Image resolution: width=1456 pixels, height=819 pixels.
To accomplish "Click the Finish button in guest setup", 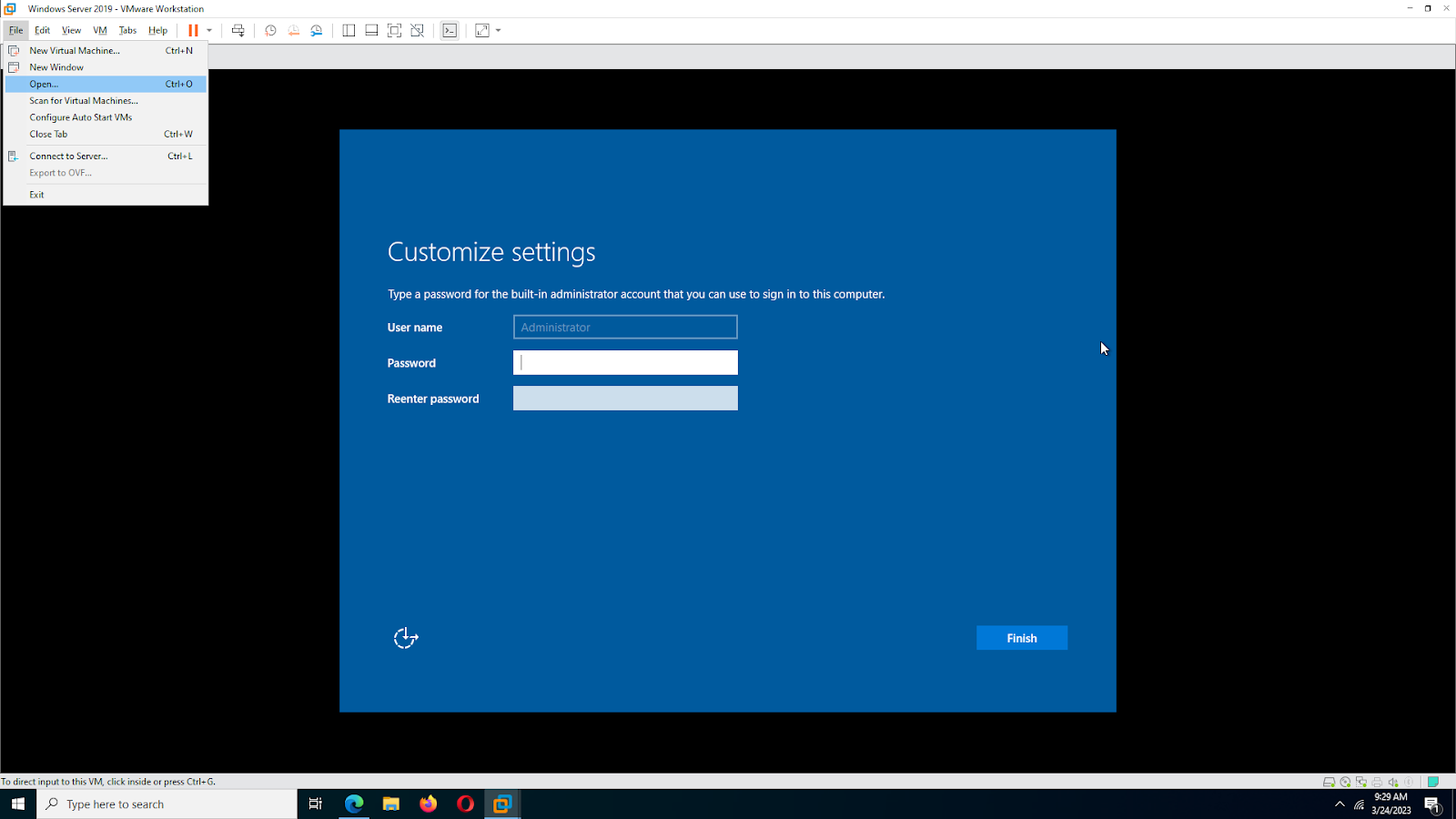I will (1022, 638).
